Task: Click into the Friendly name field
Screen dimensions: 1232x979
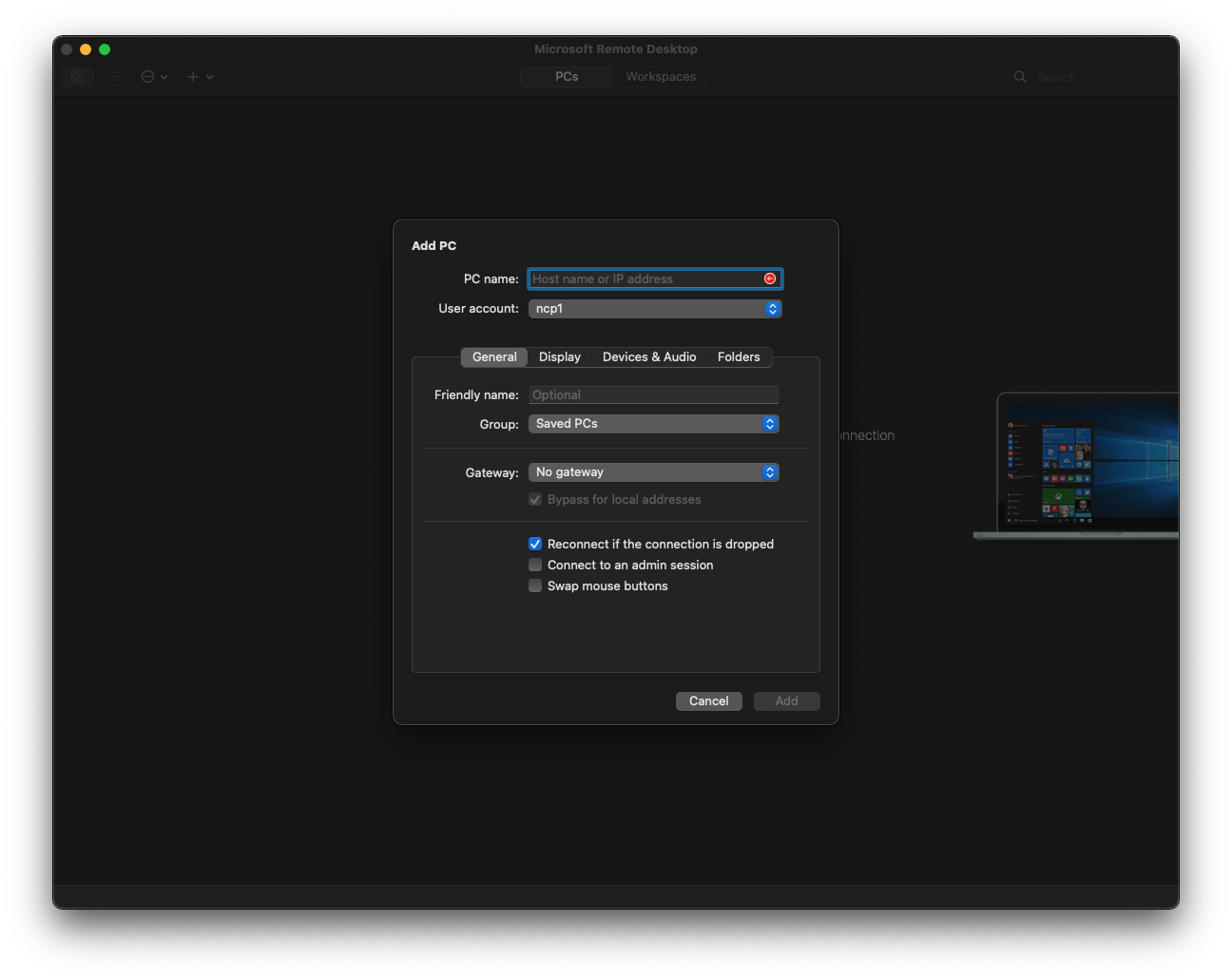Action: 654,395
